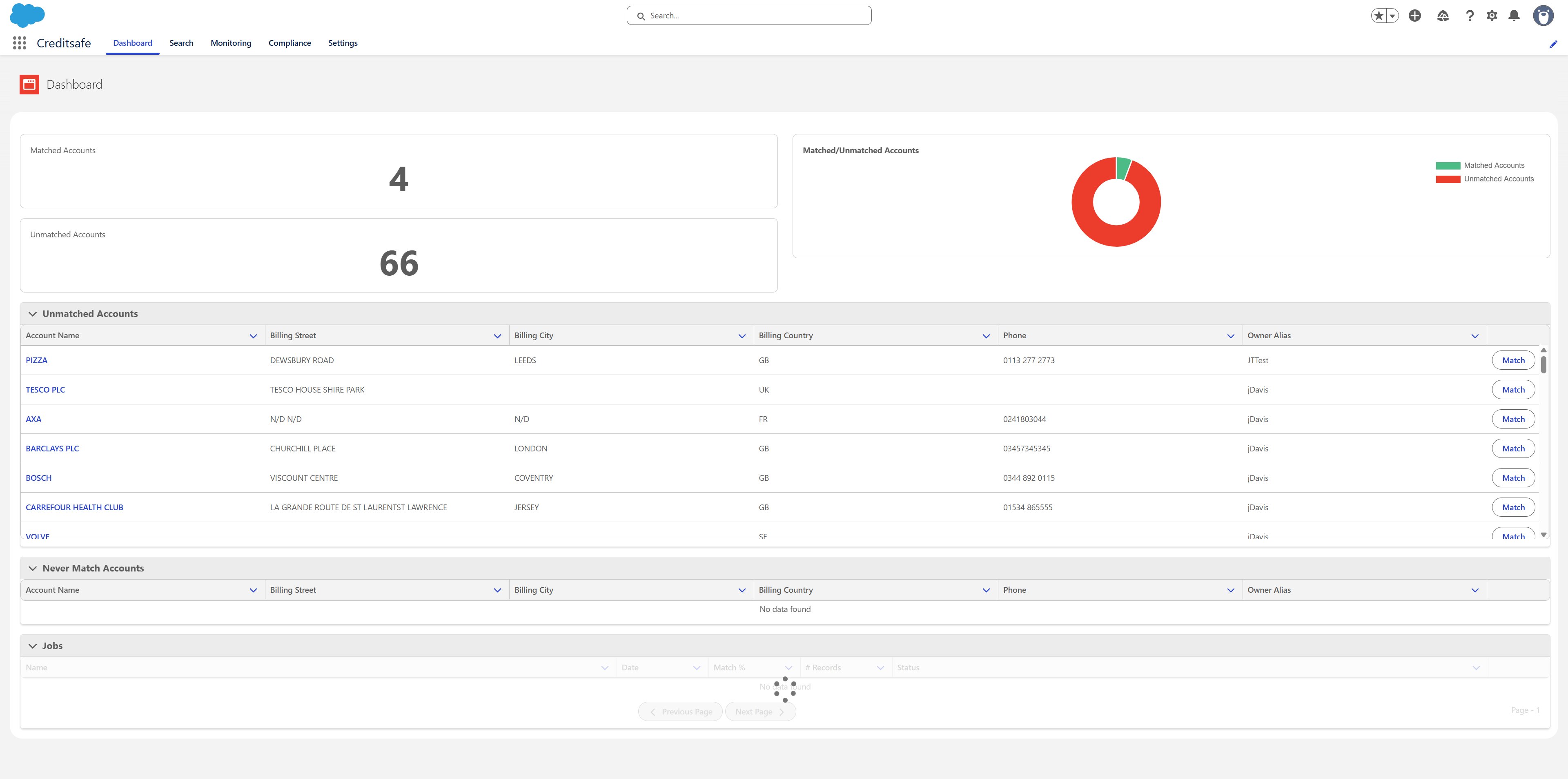Switch to the Compliance tab
1568x779 pixels.
pyautogui.click(x=289, y=42)
